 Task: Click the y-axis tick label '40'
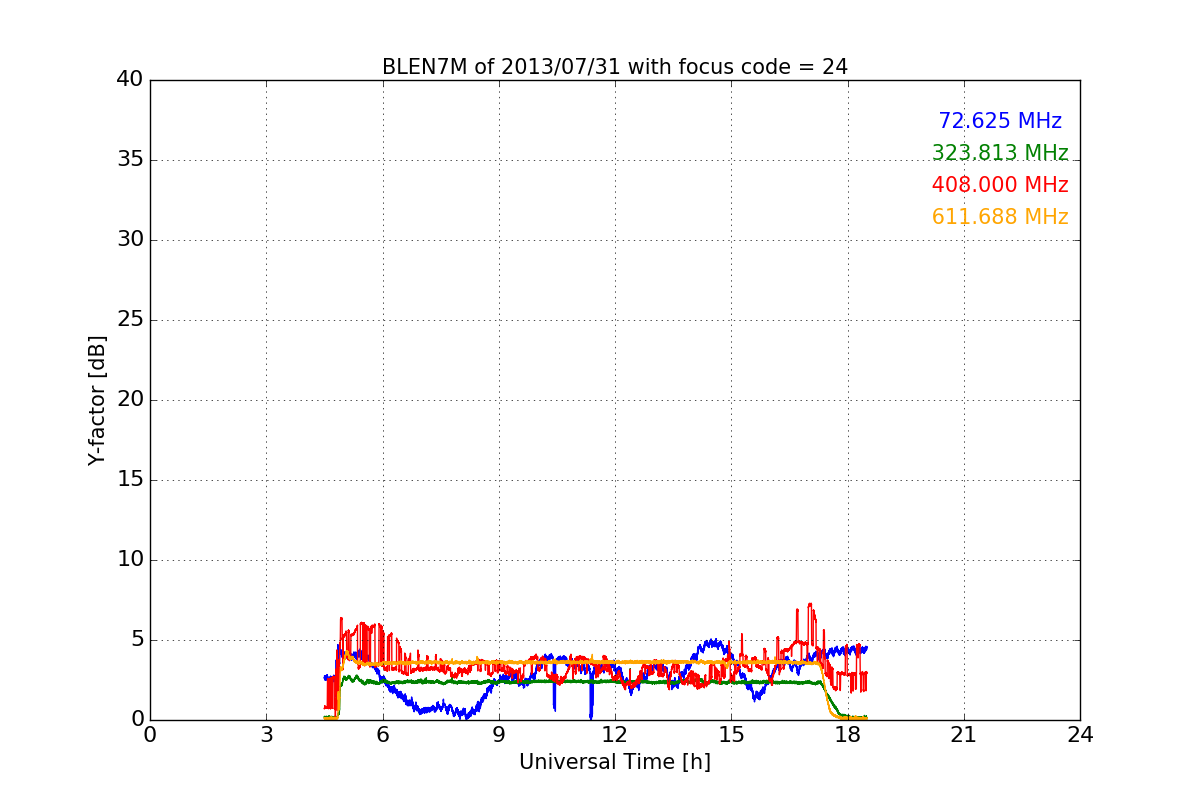click(130, 80)
